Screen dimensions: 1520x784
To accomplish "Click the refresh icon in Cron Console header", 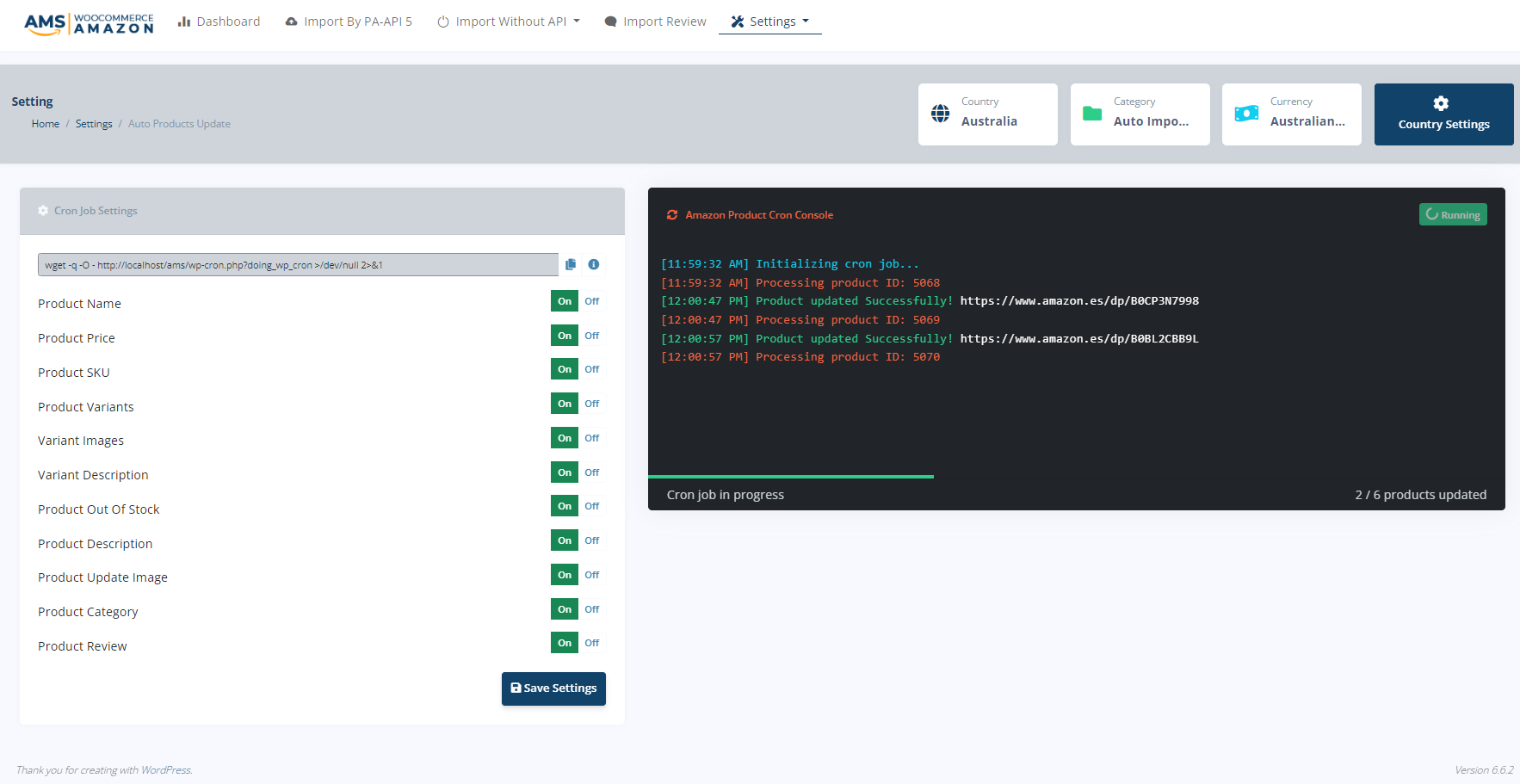I will (x=672, y=215).
